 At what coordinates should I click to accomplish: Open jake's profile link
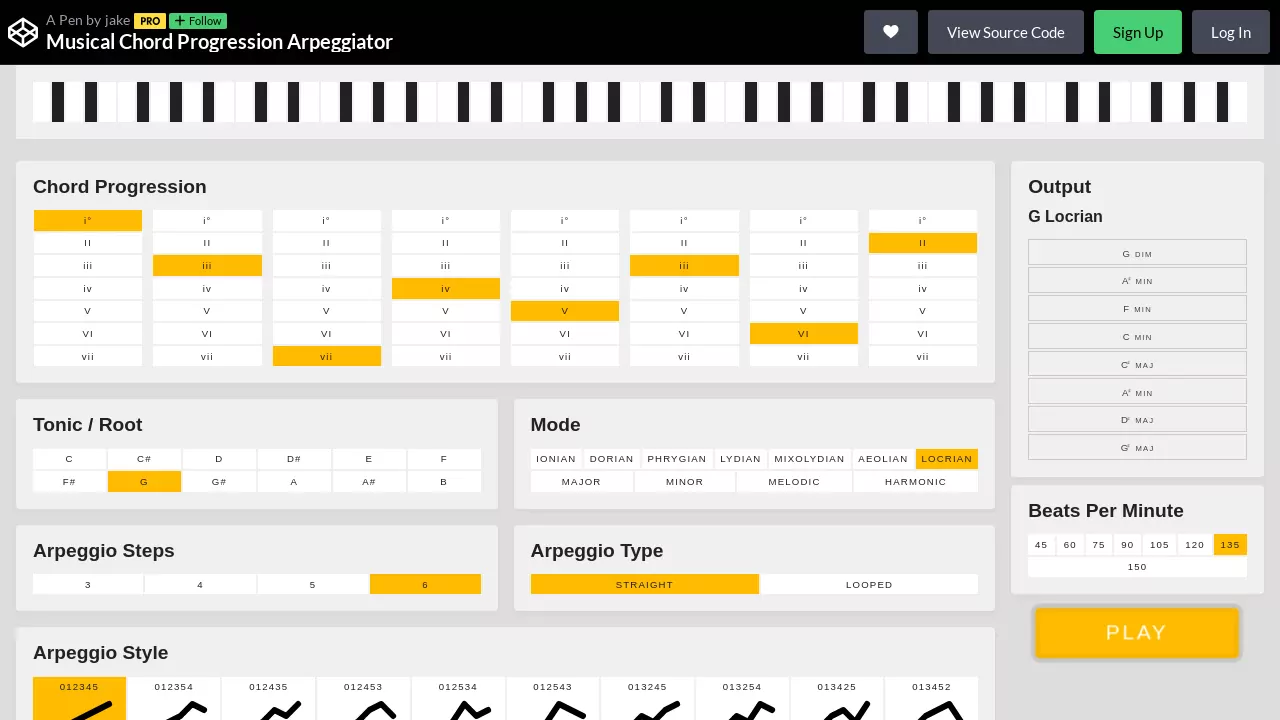(x=117, y=20)
